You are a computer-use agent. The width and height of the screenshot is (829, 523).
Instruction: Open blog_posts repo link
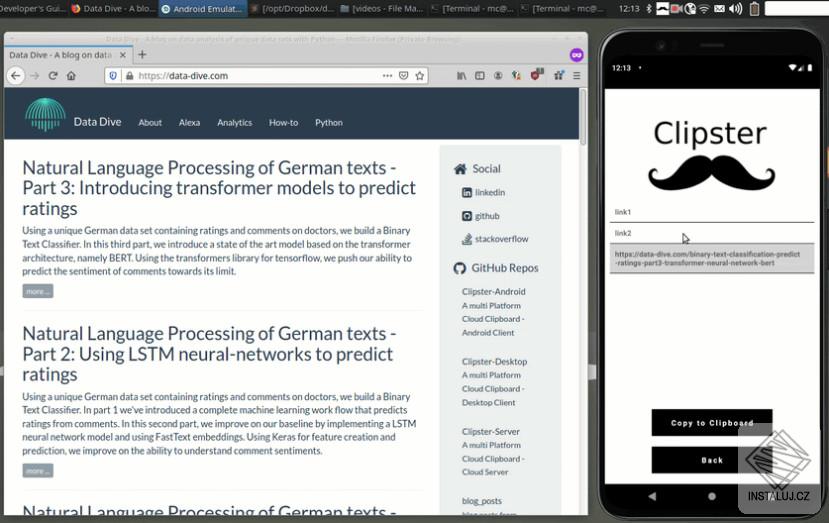pos(482,501)
